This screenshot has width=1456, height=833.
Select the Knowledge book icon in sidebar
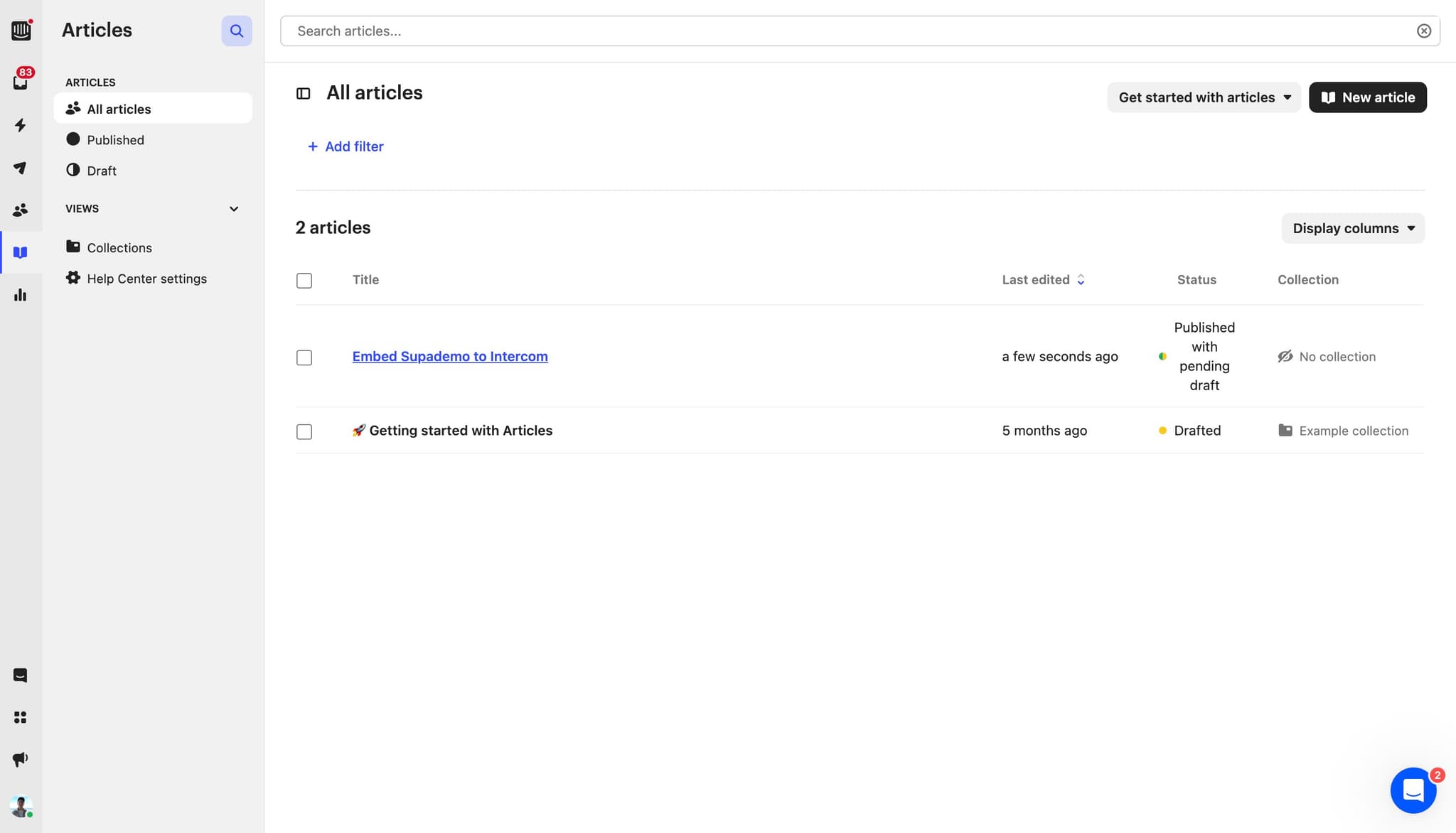pos(21,252)
